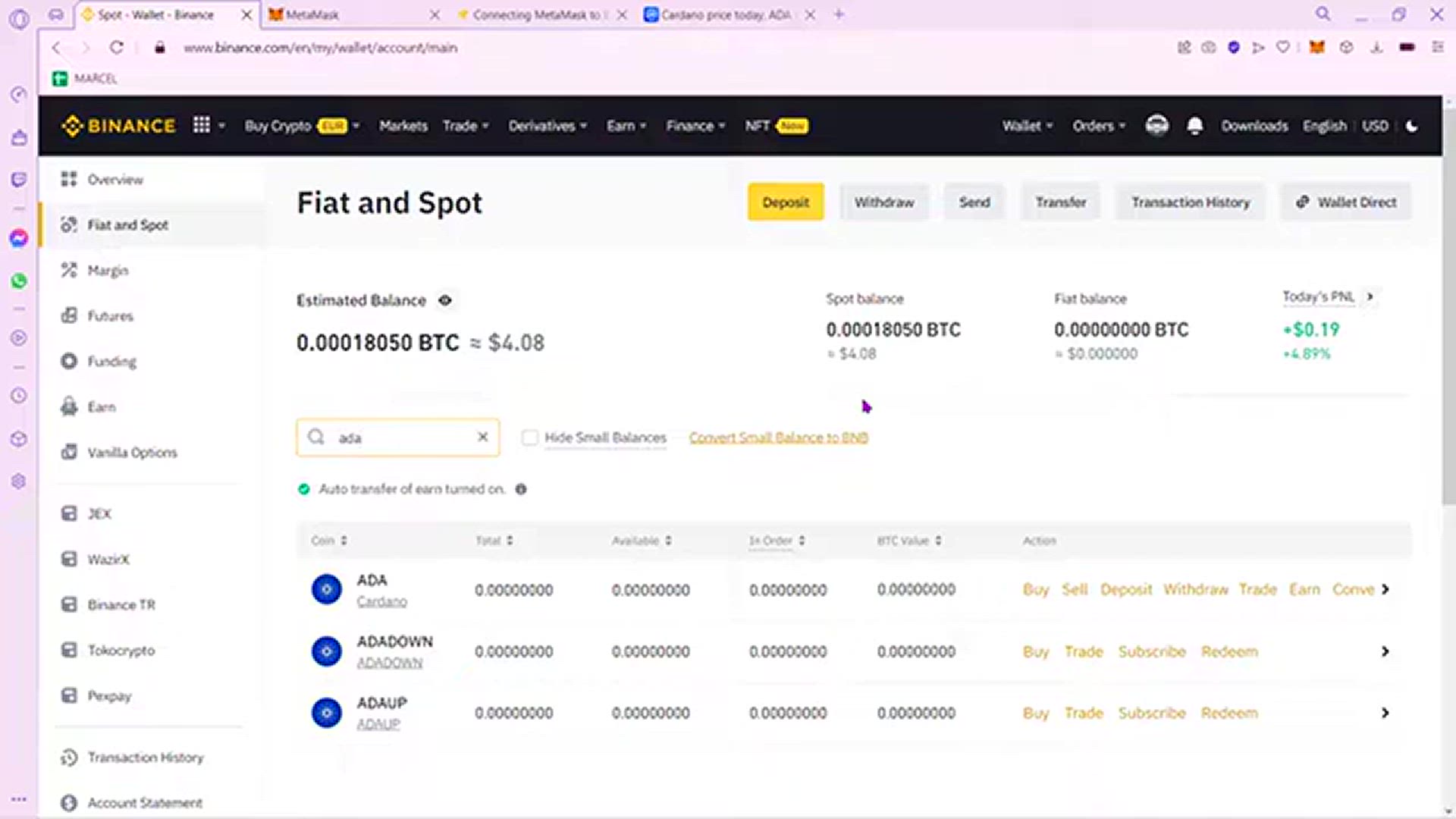Screen dimensions: 1456x819
Task: Open Today's PNL arrow
Action: pos(1370,297)
